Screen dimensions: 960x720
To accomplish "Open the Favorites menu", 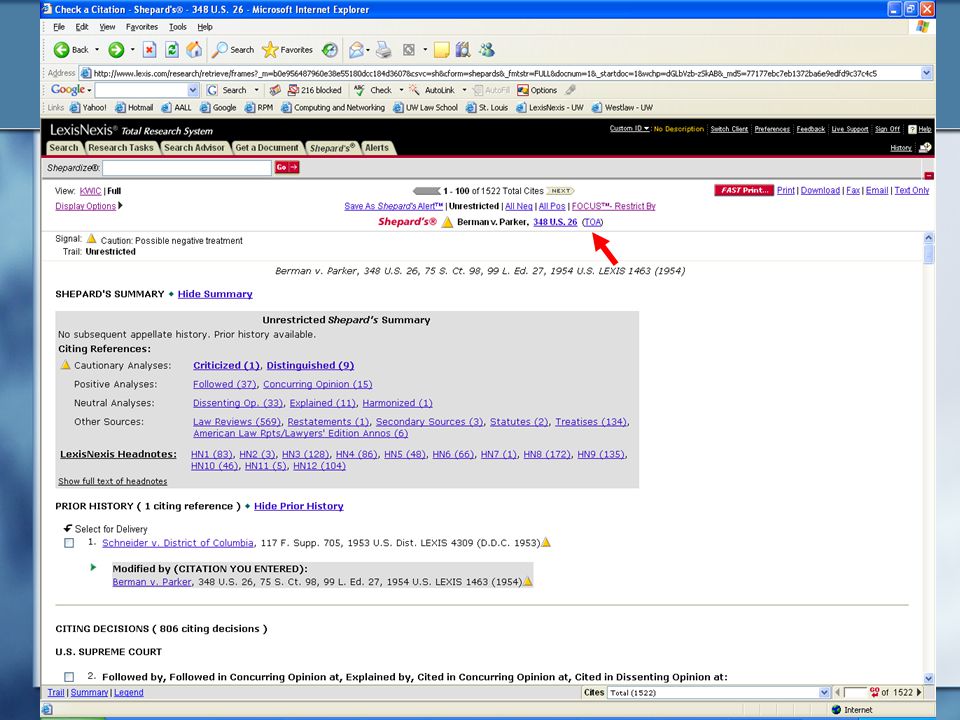I will click(141, 27).
